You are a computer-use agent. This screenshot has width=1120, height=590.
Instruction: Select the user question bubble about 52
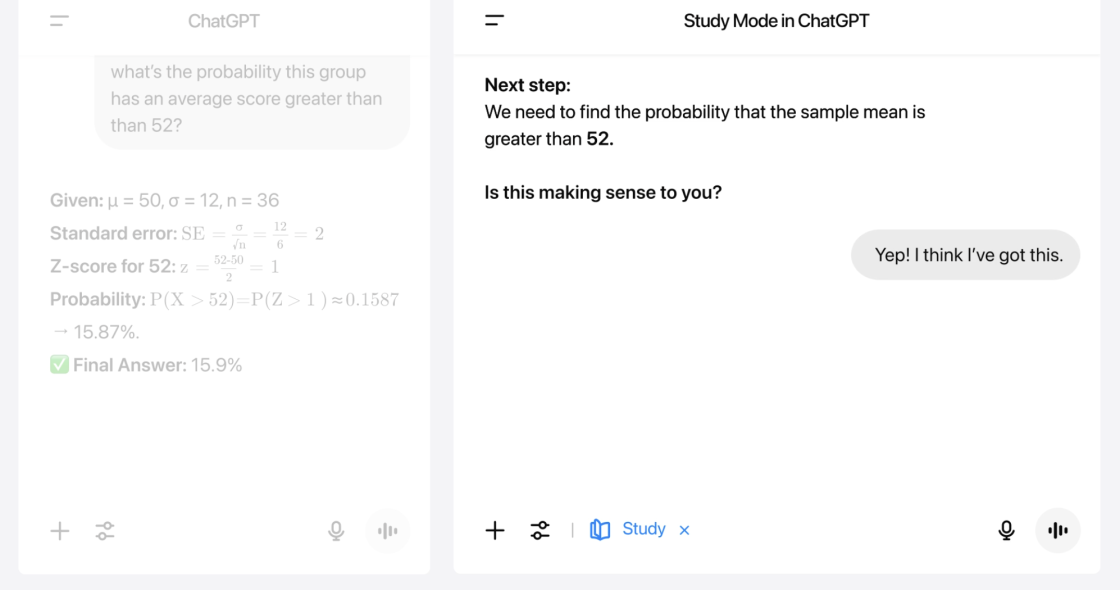pyautogui.click(x=252, y=100)
